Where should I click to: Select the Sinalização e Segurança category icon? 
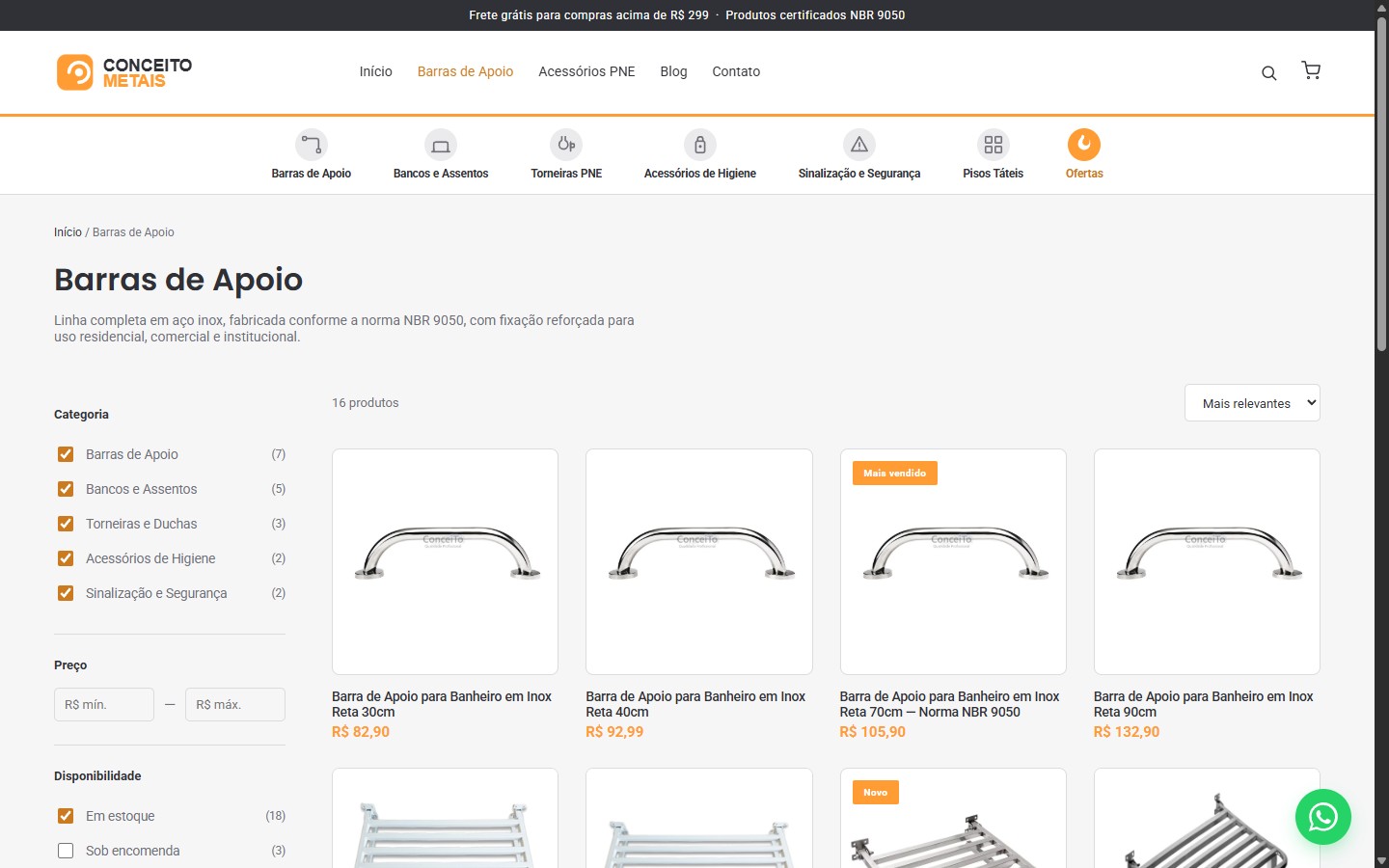tap(859, 145)
